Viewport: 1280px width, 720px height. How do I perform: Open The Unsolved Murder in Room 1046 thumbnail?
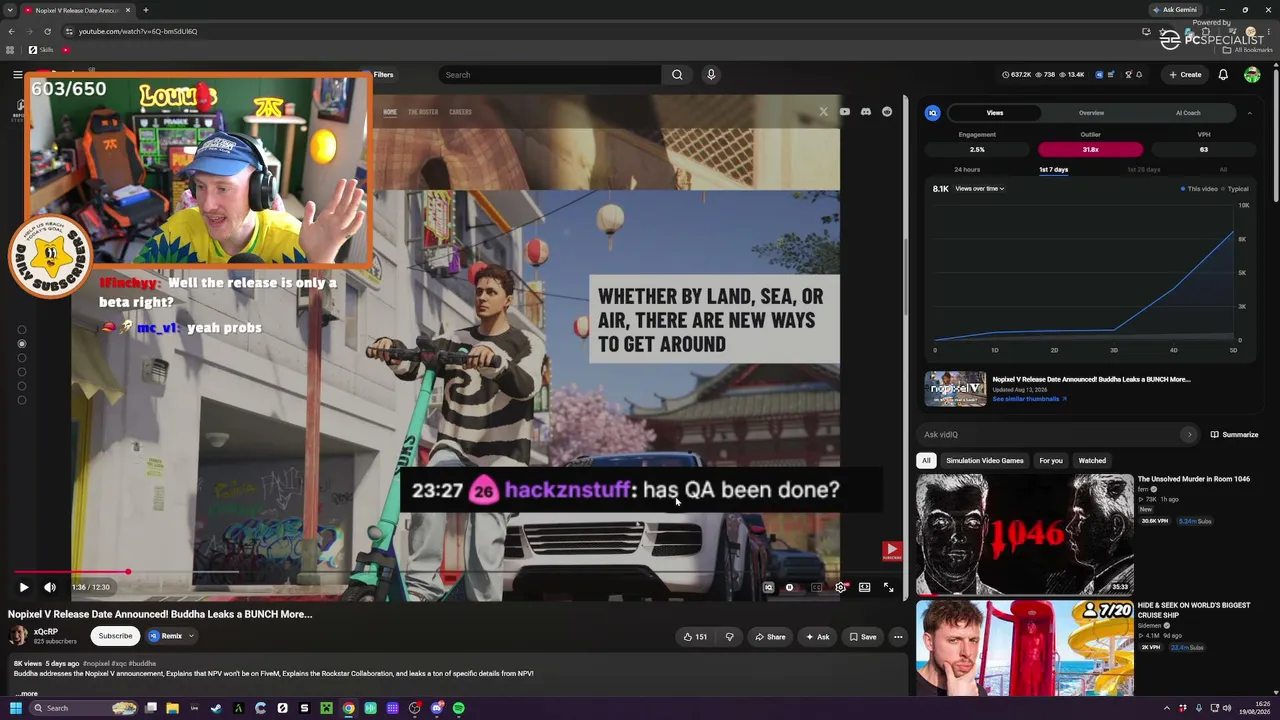pos(1025,535)
